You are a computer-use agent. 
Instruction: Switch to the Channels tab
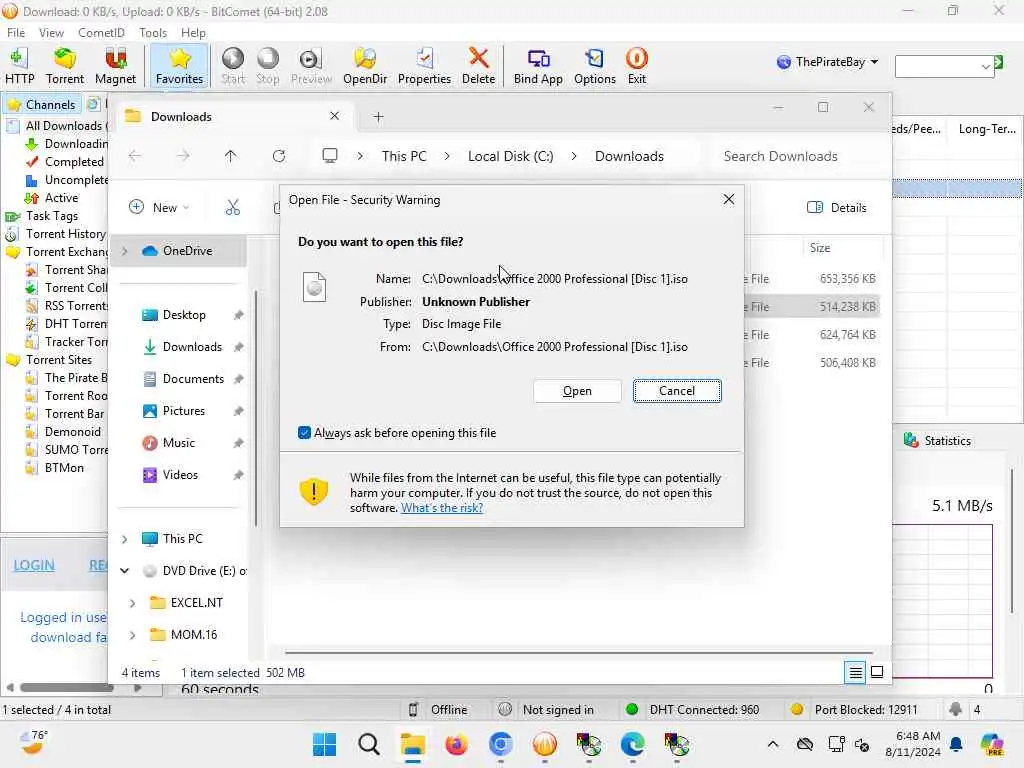pyautogui.click(x=42, y=104)
